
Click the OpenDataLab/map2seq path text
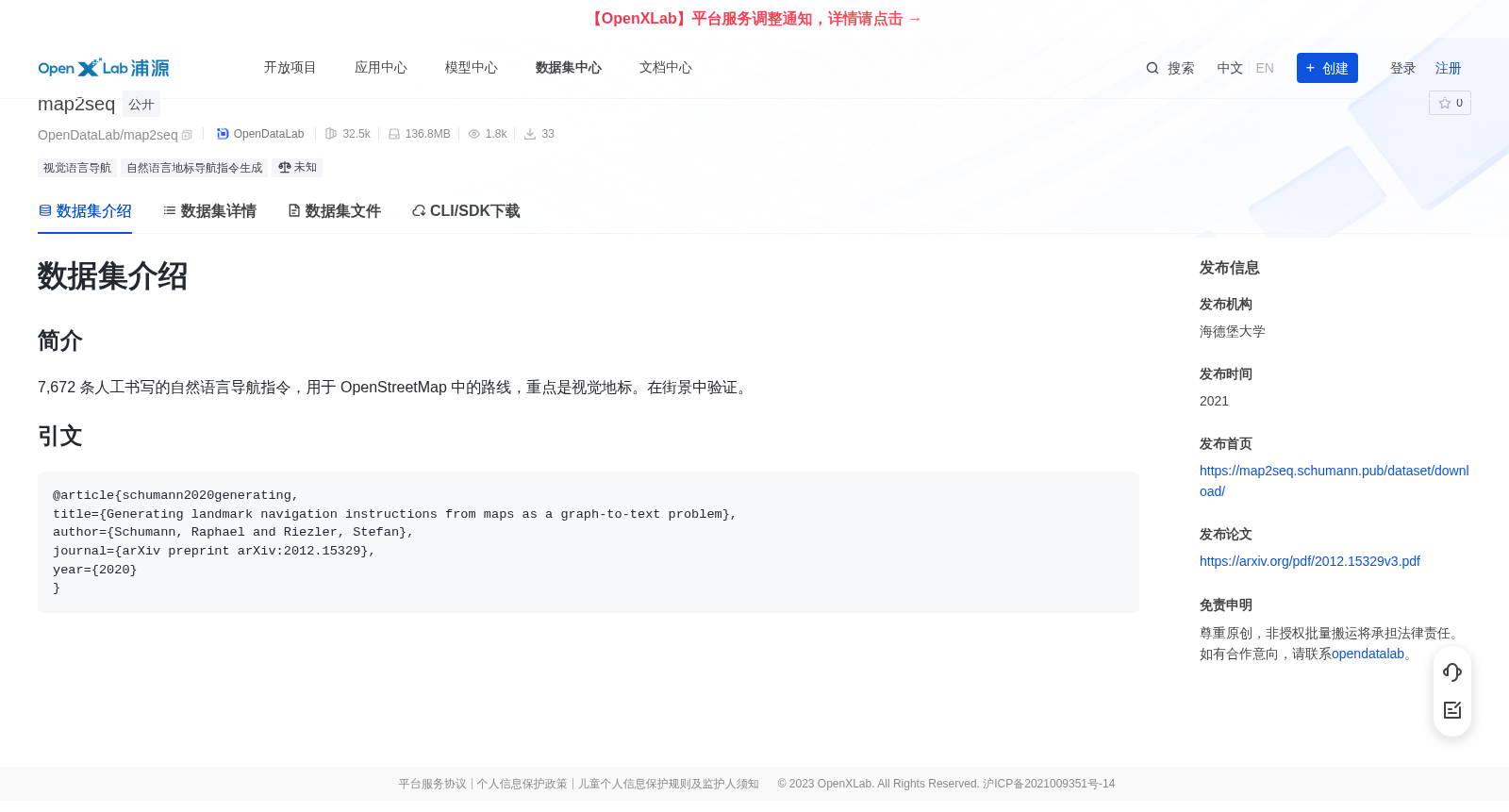[108, 135]
